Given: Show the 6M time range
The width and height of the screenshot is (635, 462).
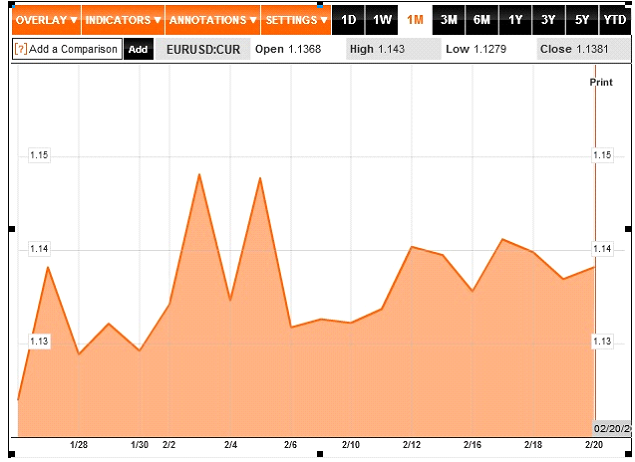Looking at the screenshot, I should (482, 19).
